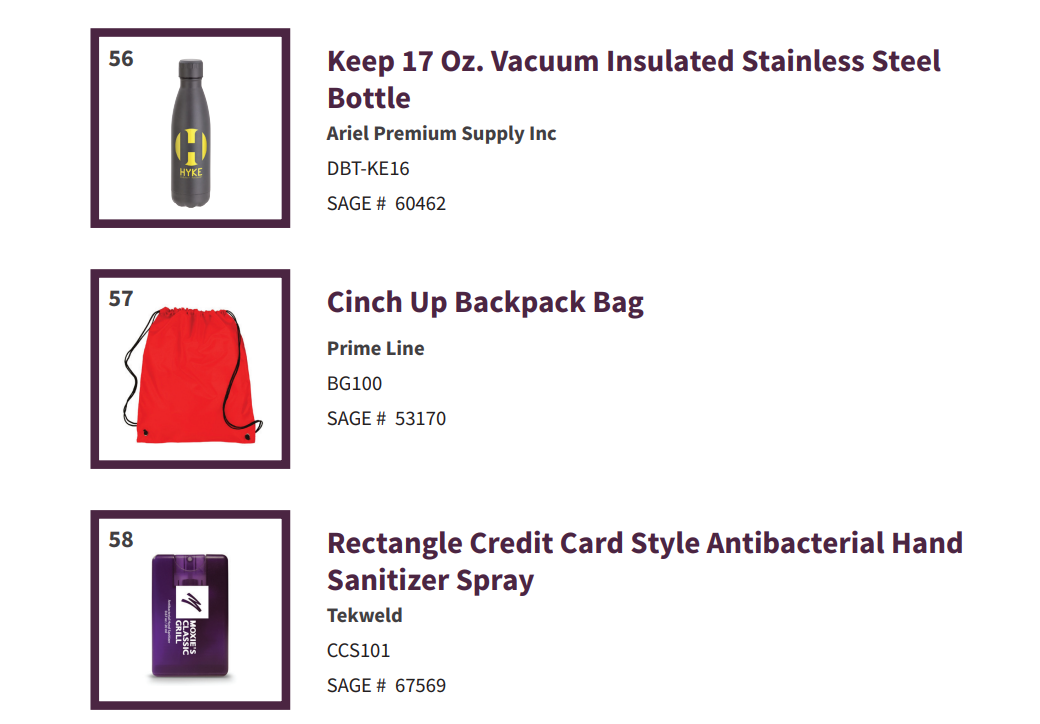Click the water bottle product image
Viewport: 1040px width, 724px height.
pos(191,133)
